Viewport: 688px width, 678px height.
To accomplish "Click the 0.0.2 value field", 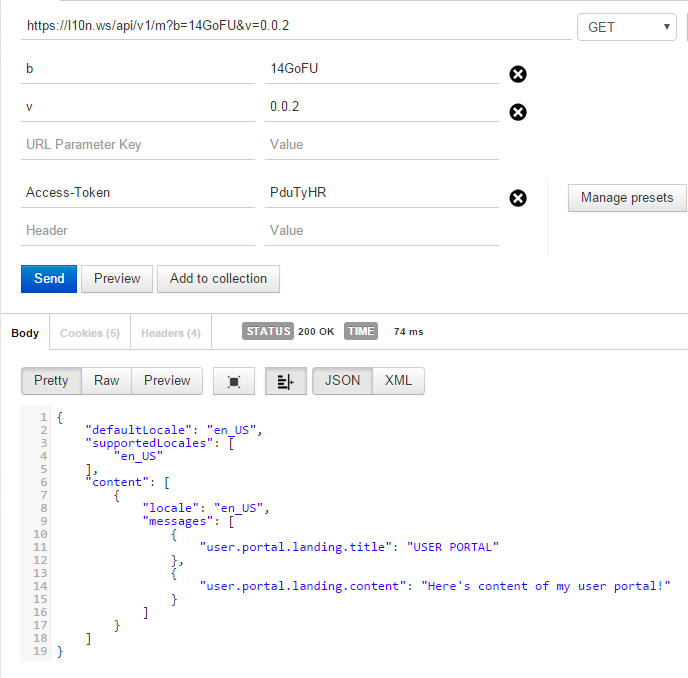I will click(x=382, y=108).
